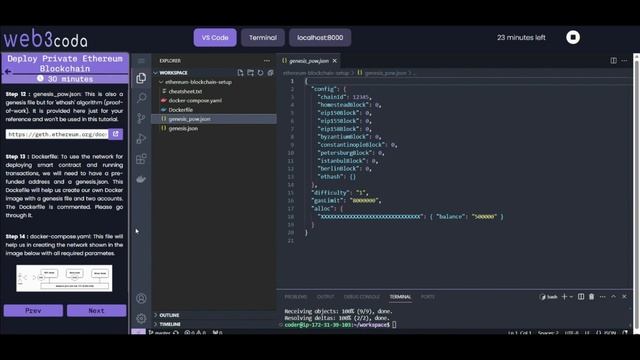
Task: Open the OUTPUT panel tab
Action: click(x=325, y=297)
